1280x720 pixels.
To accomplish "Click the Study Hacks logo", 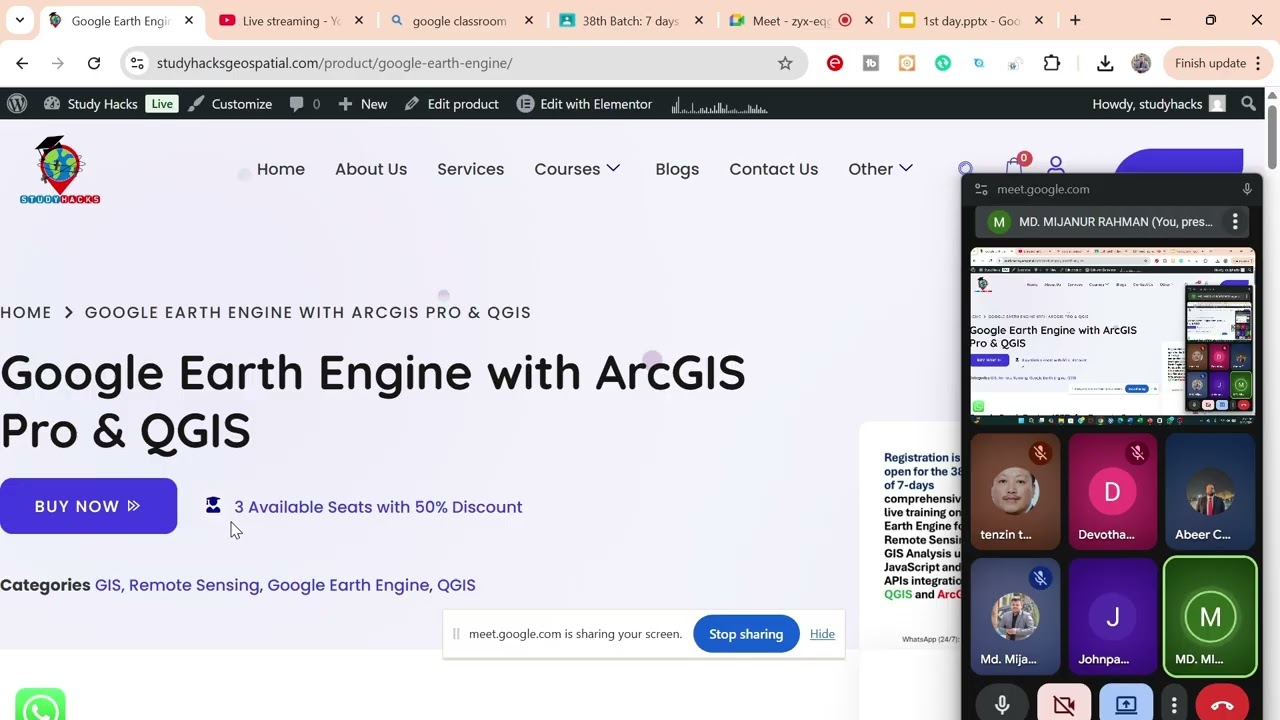I will coord(60,170).
